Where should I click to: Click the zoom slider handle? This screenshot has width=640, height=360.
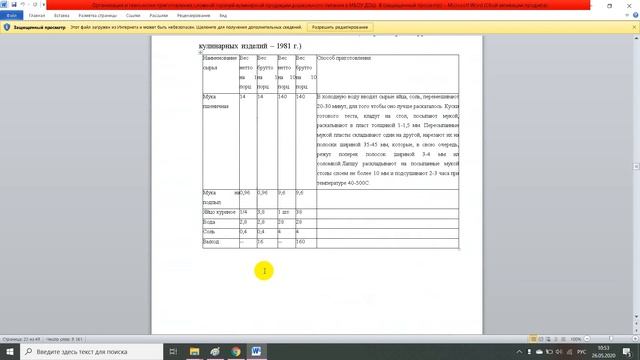pyautogui.click(x=611, y=339)
